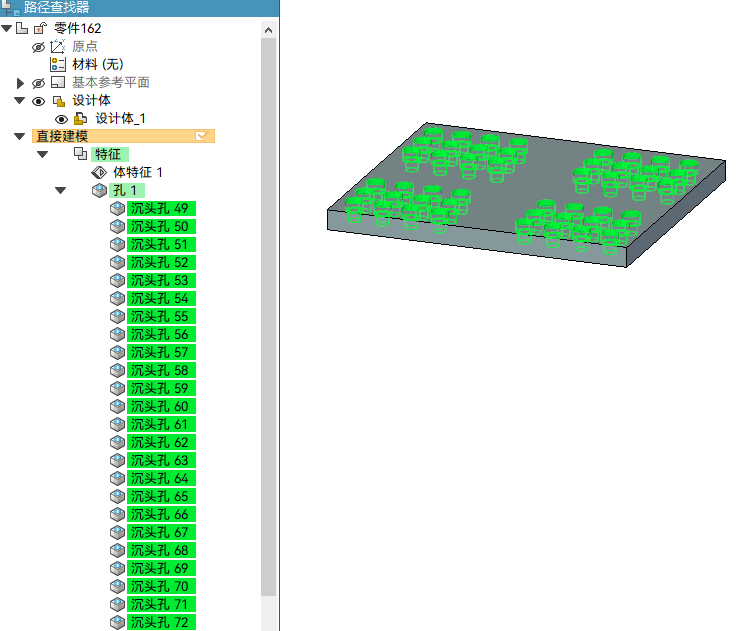Screen dimensions: 755x631
Task: Select 沉头孔 55 in the tree
Action: coord(161,316)
